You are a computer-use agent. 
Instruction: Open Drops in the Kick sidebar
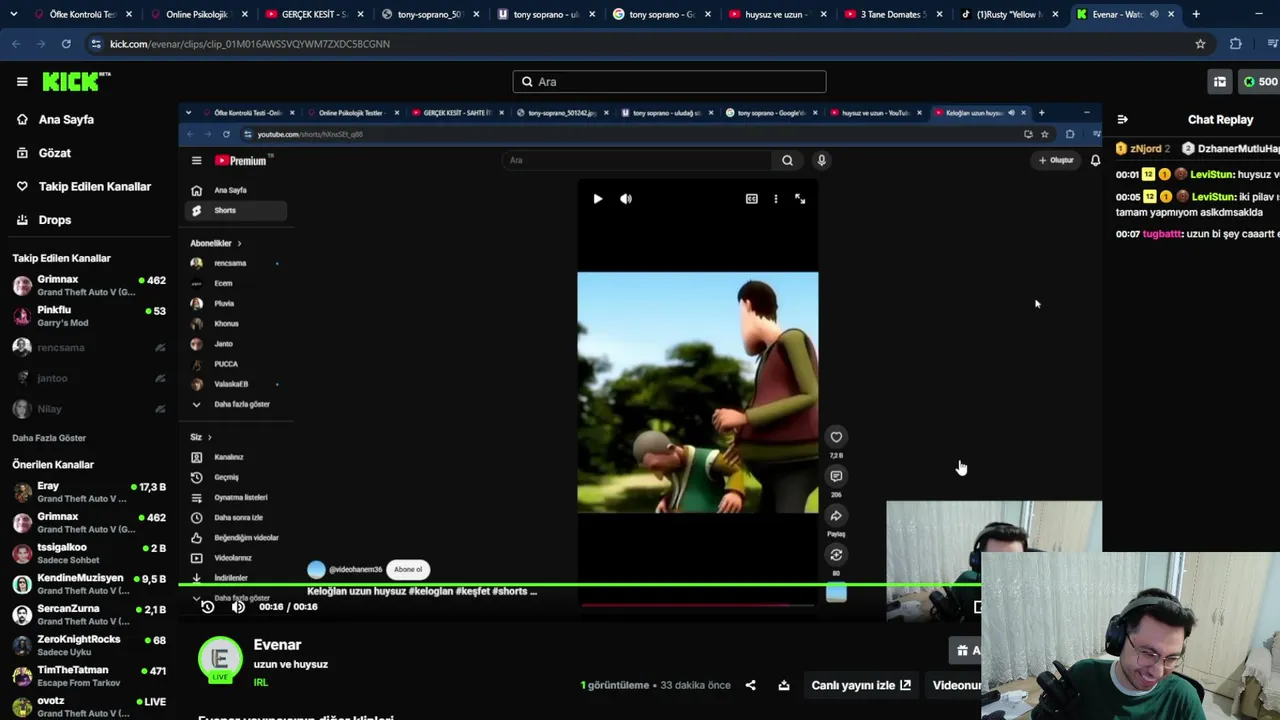coord(55,220)
